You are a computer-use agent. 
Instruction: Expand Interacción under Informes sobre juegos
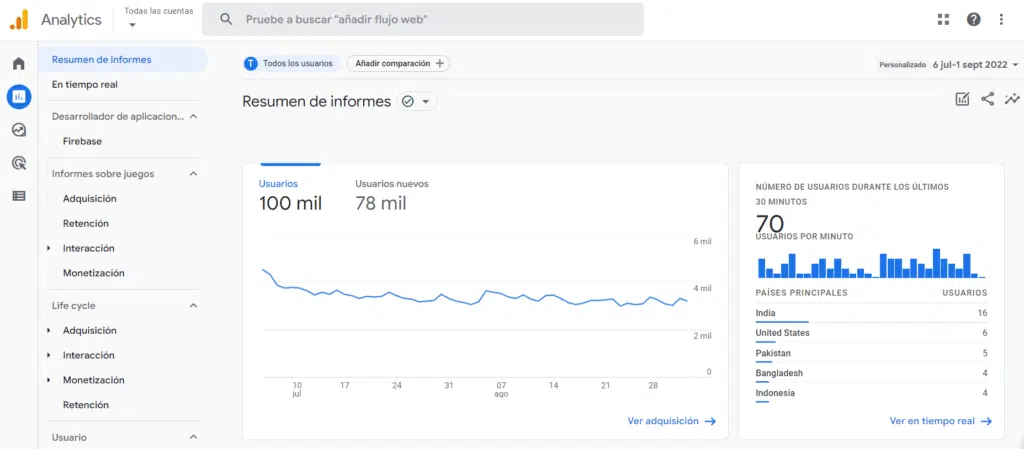pyautogui.click(x=49, y=249)
